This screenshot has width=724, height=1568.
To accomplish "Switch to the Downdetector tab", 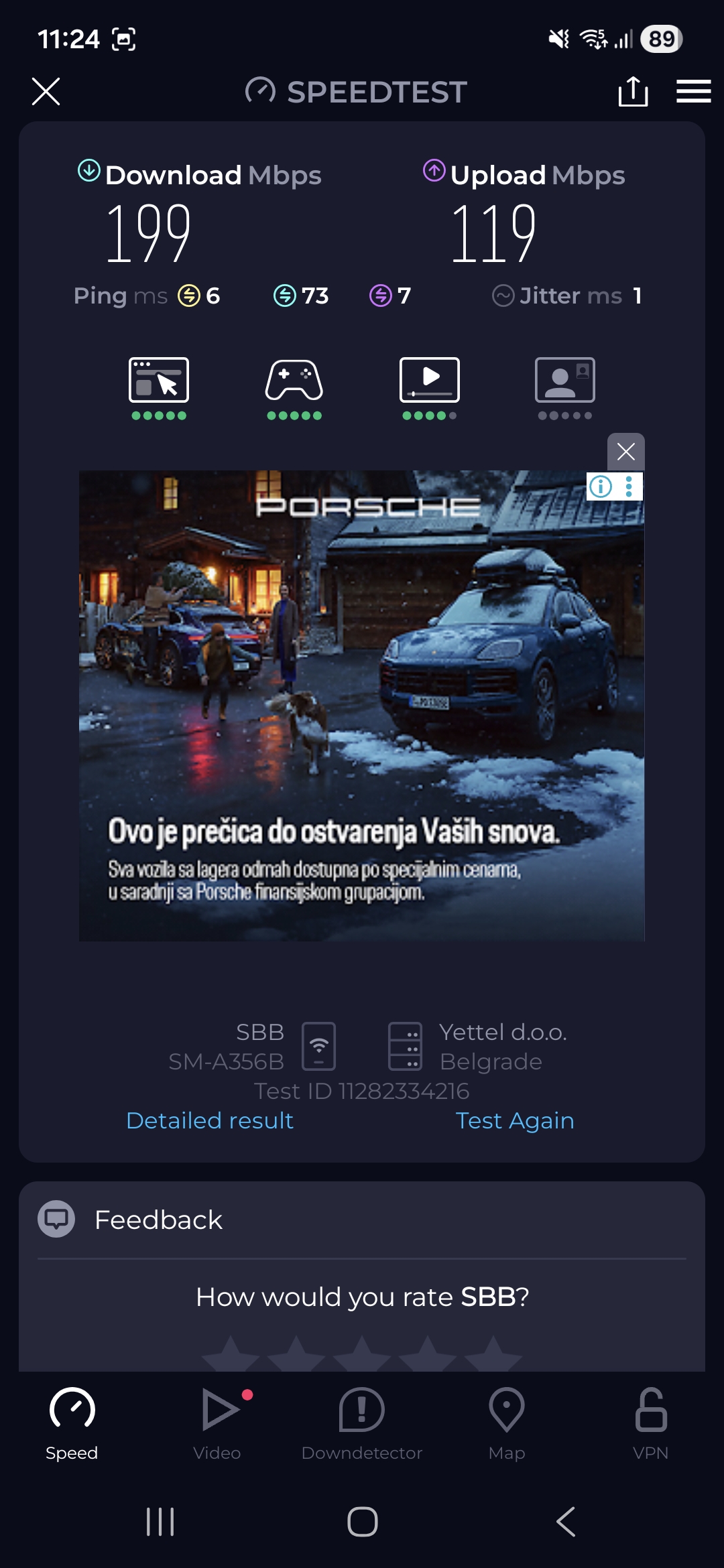I will (x=362, y=1424).
